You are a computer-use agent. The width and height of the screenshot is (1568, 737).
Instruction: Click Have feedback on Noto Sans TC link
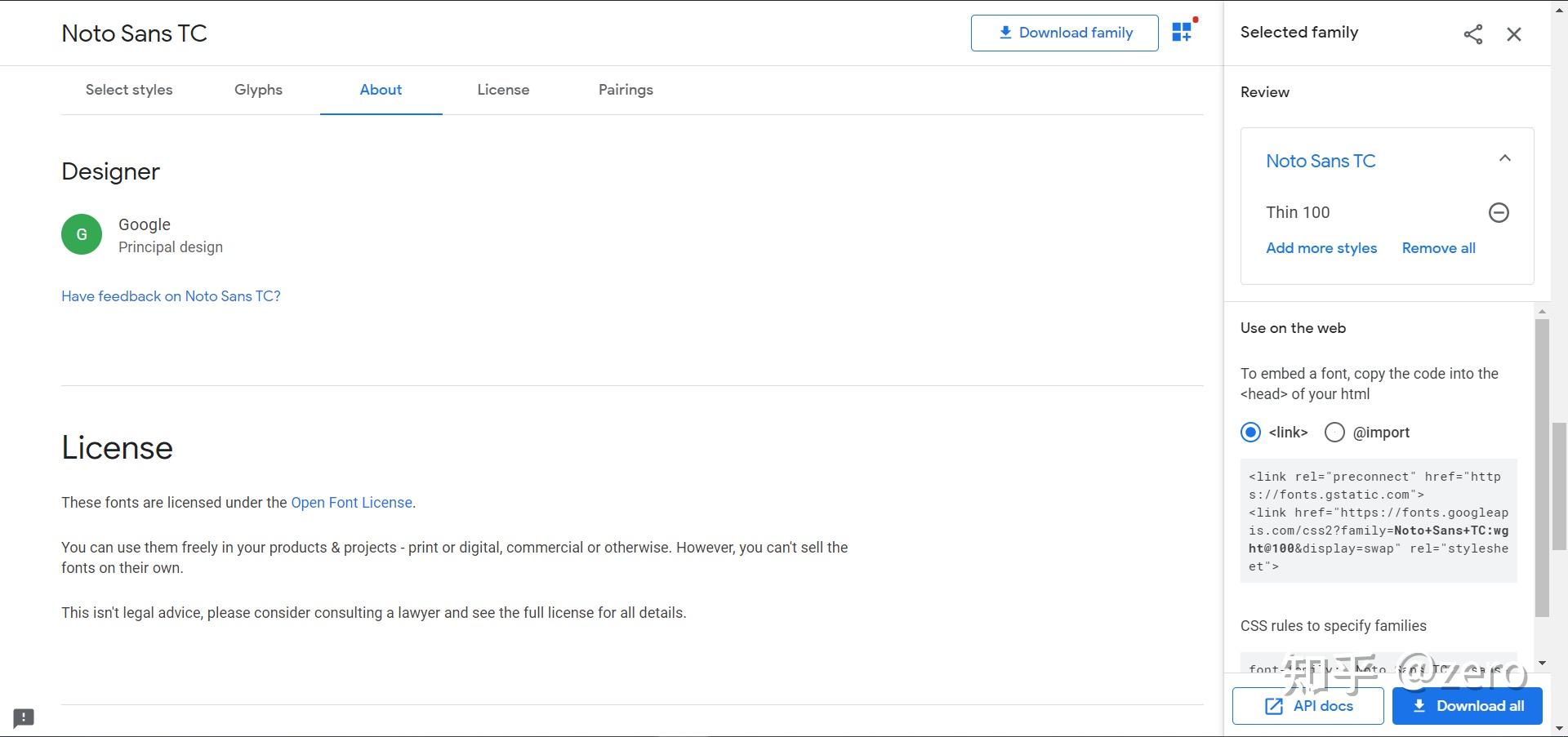[171, 296]
